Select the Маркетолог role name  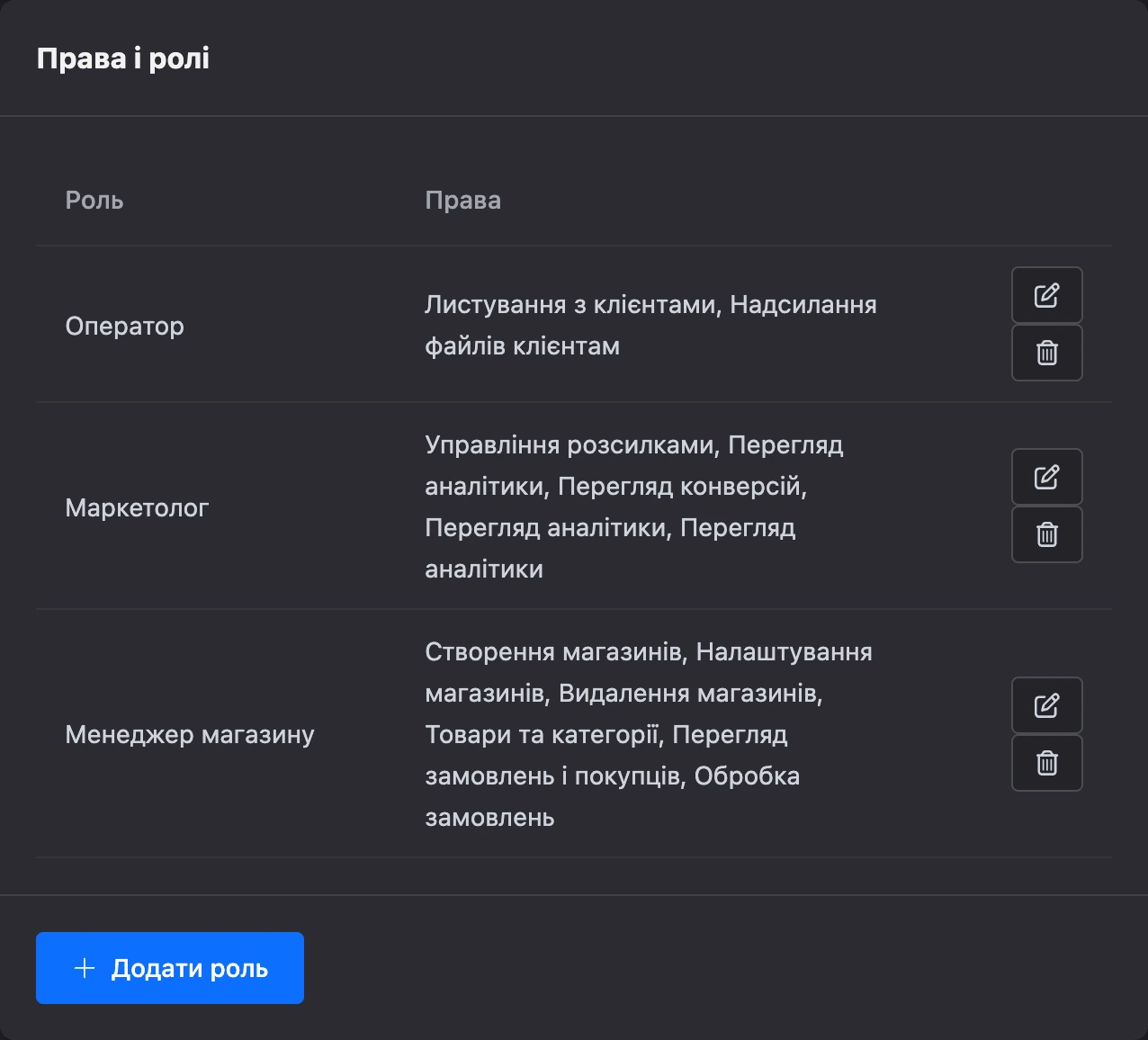(x=137, y=507)
